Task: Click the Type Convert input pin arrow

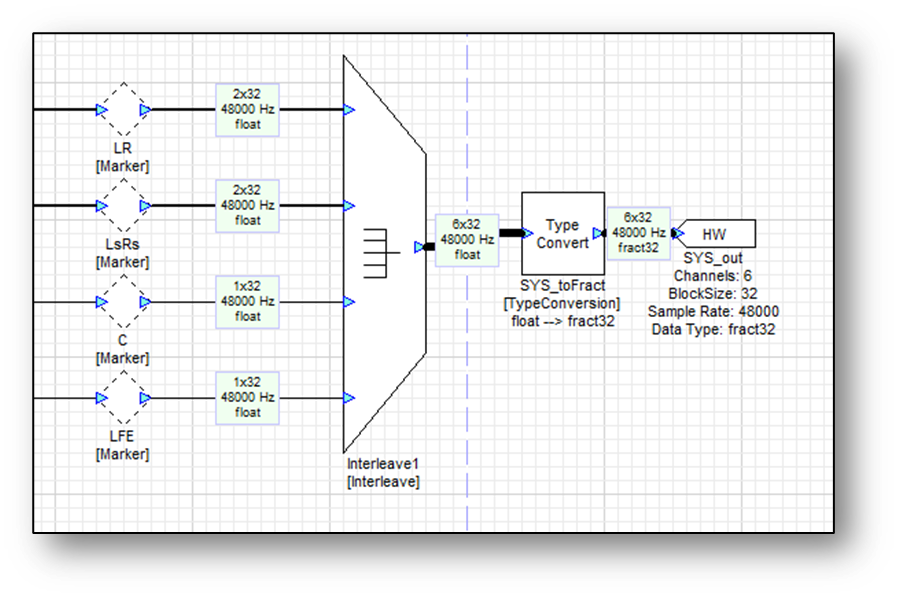Action: coord(527,234)
